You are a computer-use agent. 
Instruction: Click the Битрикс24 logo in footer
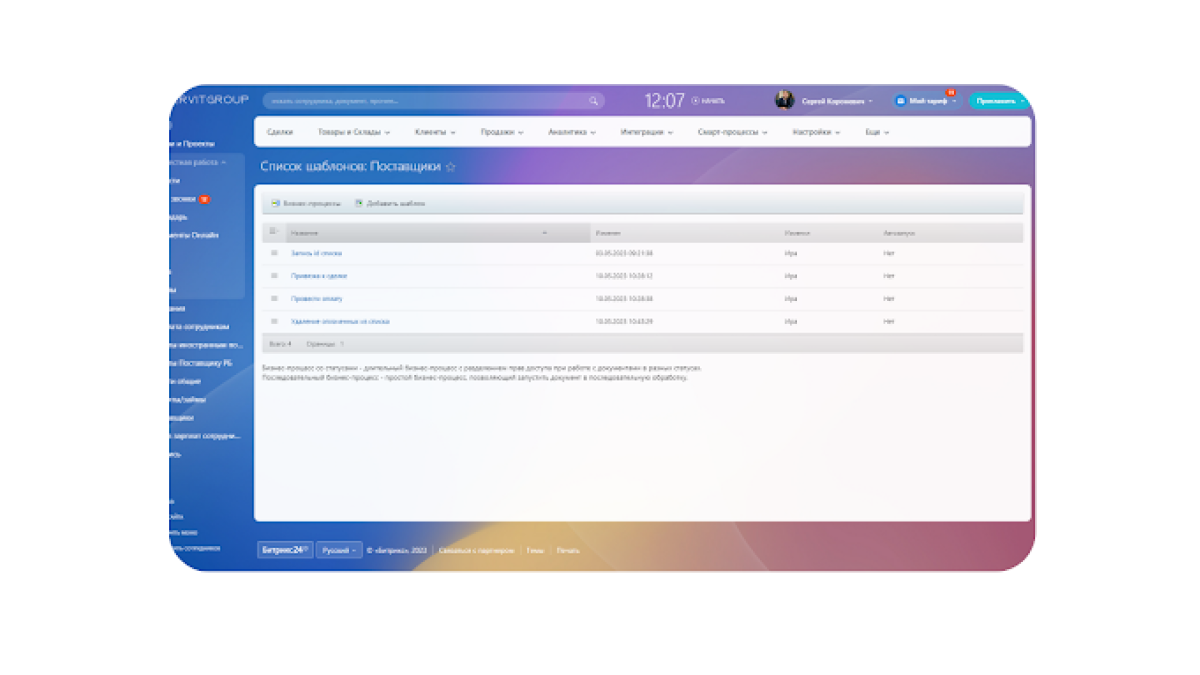285,550
